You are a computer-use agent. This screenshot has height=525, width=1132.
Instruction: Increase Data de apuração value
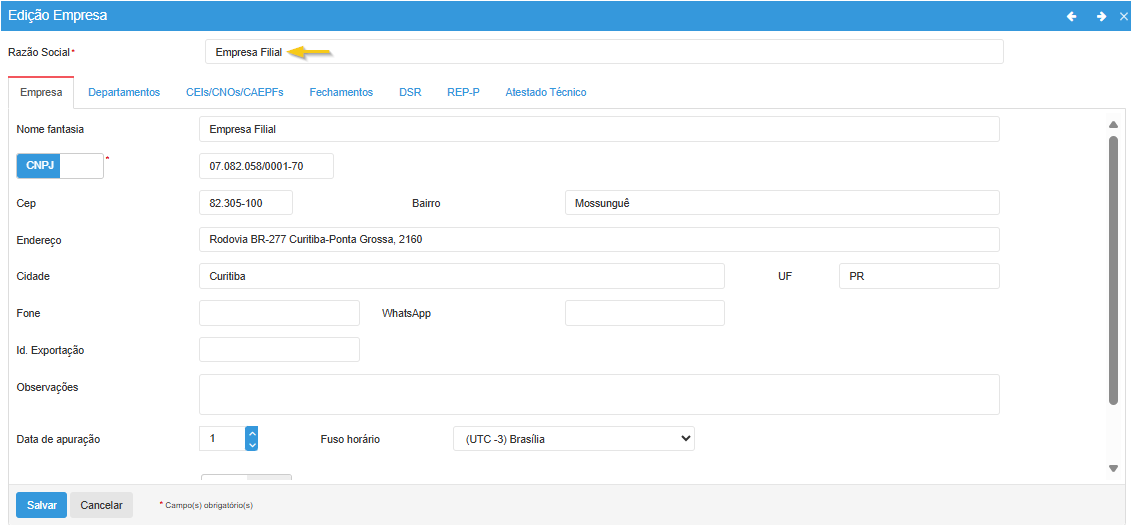[x=252, y=433]
